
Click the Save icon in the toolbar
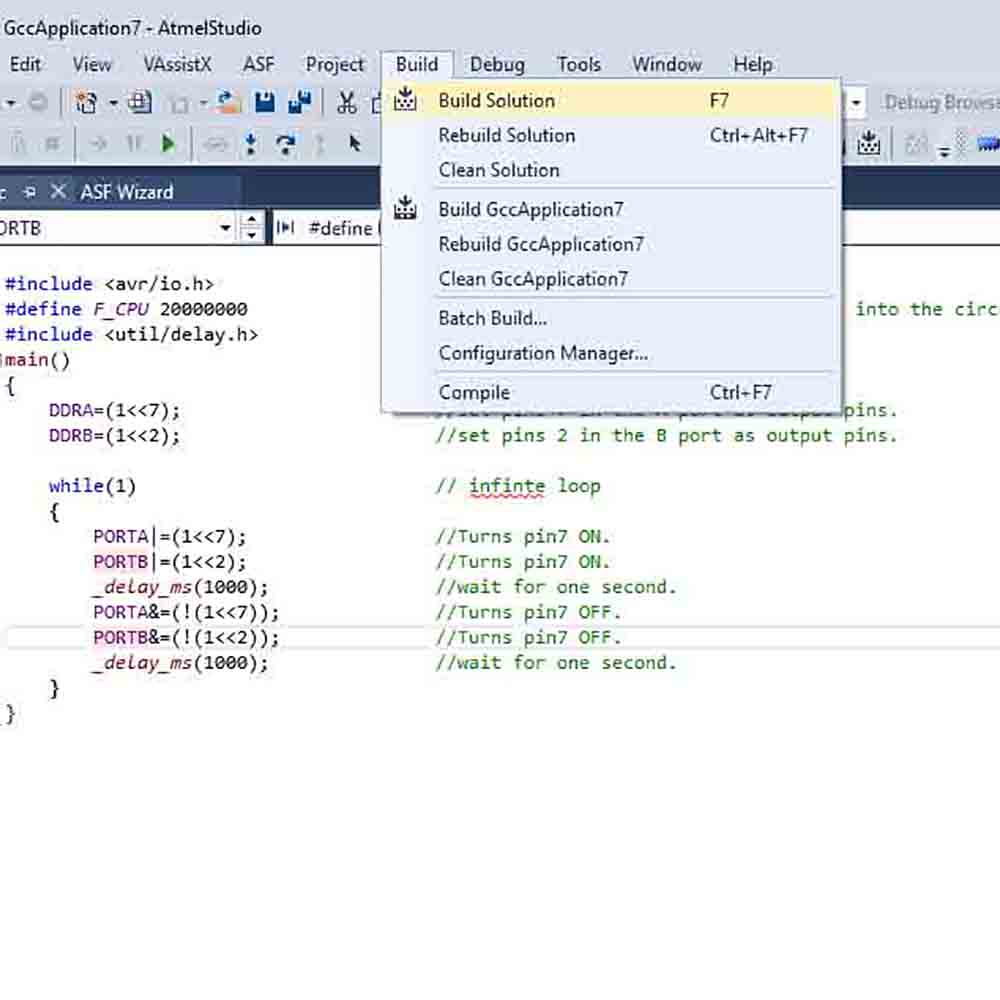pyautogui.click(x=265, y=102)
